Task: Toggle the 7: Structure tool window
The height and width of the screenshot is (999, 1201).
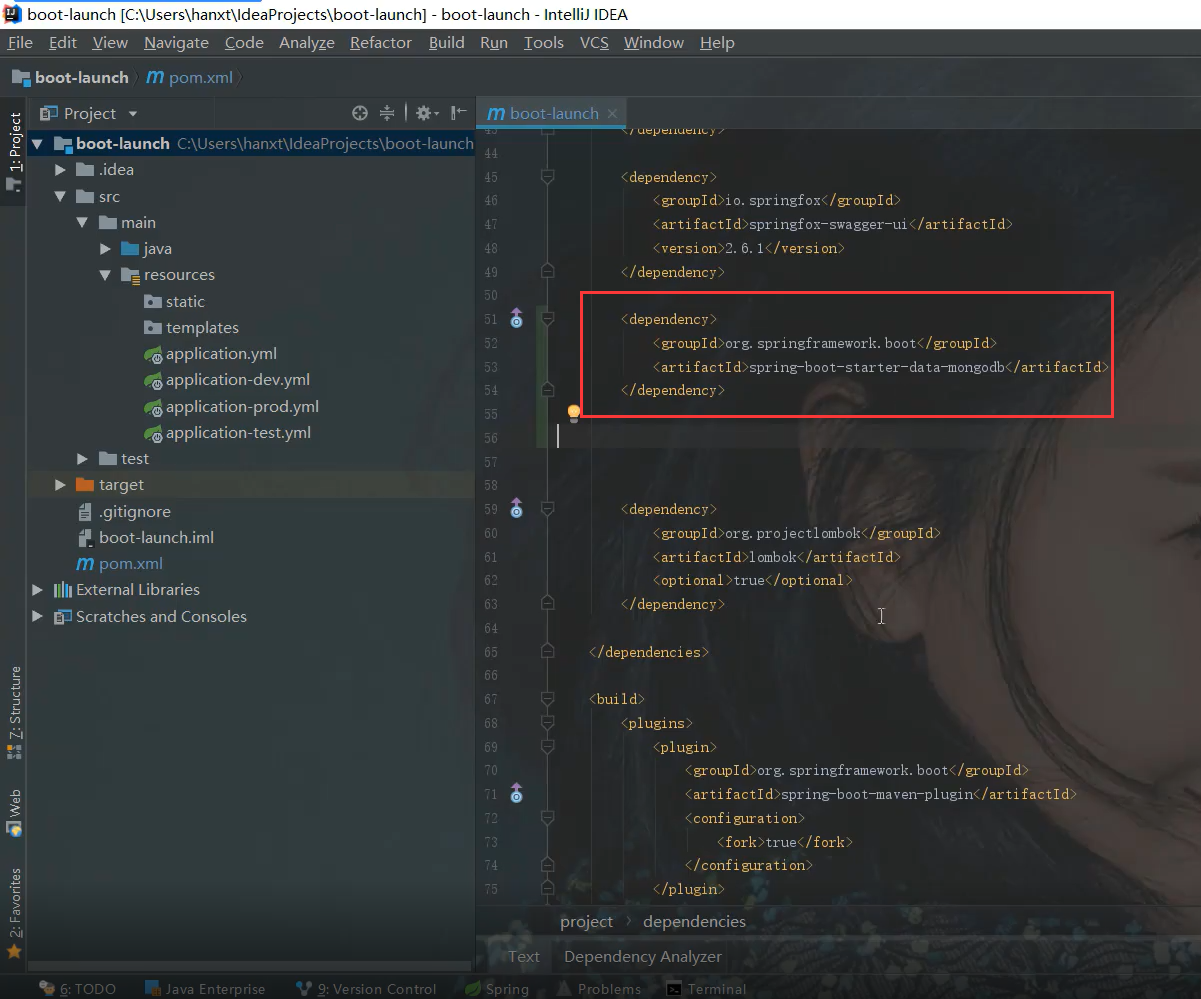Action: pos(14,713)
